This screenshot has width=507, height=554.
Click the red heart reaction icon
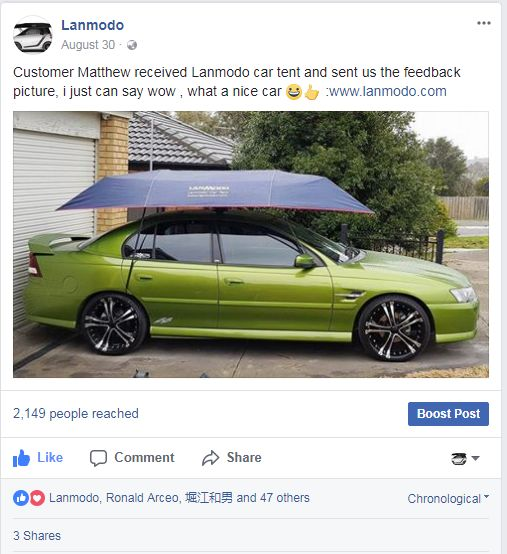point(37,498)
